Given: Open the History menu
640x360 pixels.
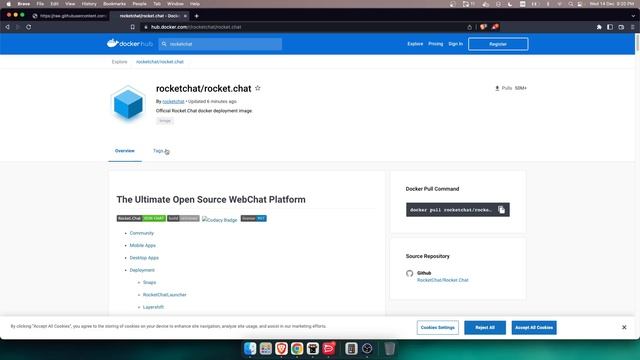Looking at the screenshot, I should click(89, 4).
